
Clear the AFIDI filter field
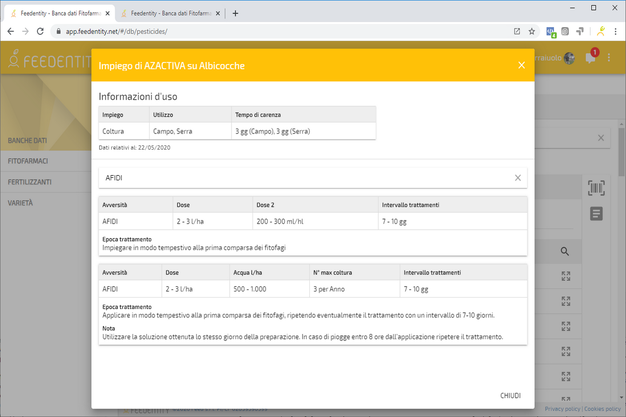(x=517, y=177)
